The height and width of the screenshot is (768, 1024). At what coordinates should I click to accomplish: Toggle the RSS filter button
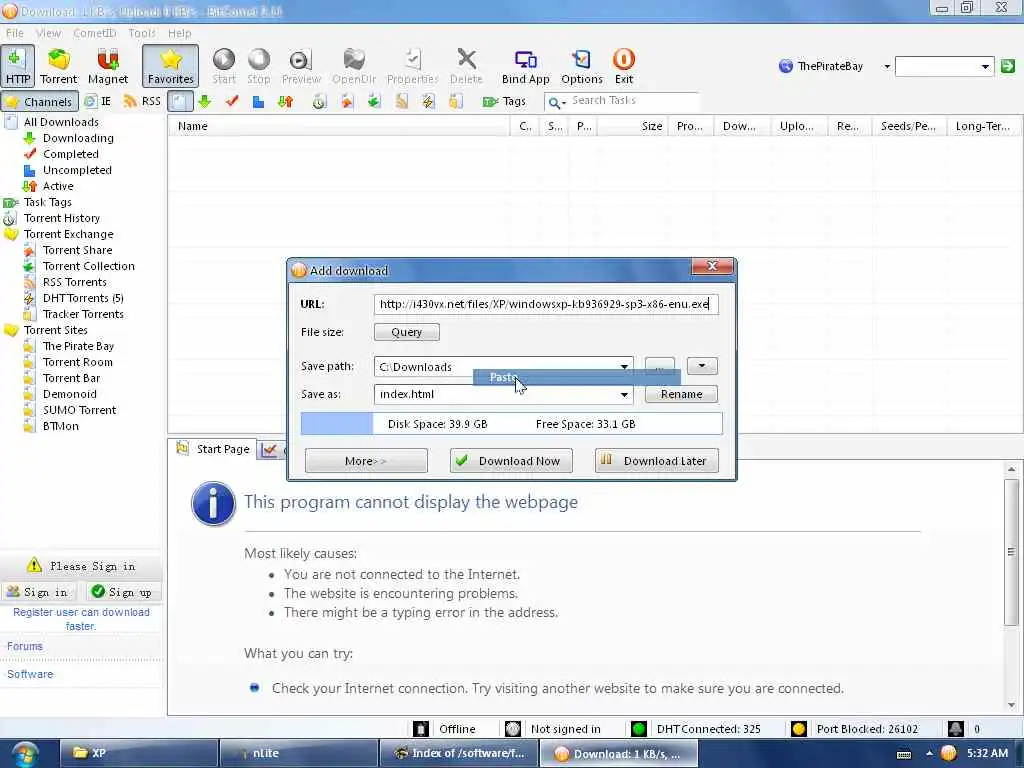pos(142,101)
